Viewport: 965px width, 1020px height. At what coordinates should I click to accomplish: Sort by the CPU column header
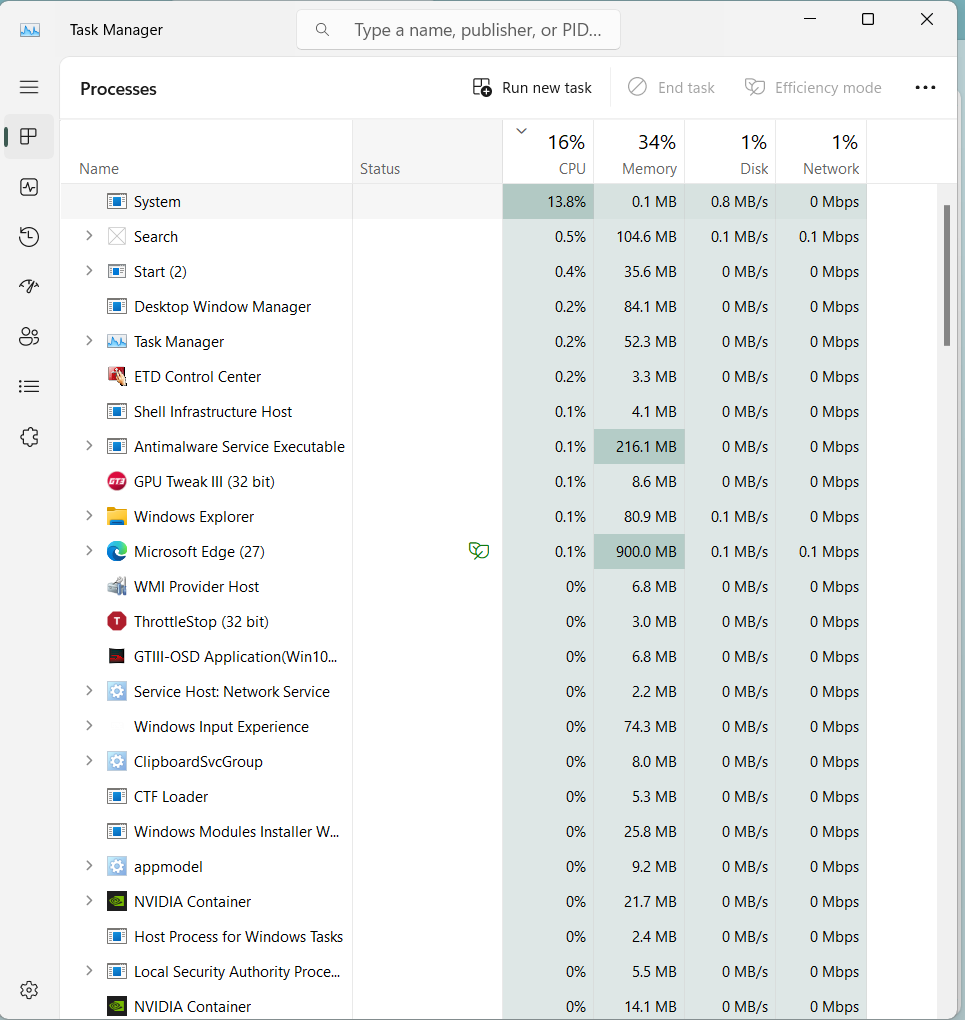tap(548, 152)
